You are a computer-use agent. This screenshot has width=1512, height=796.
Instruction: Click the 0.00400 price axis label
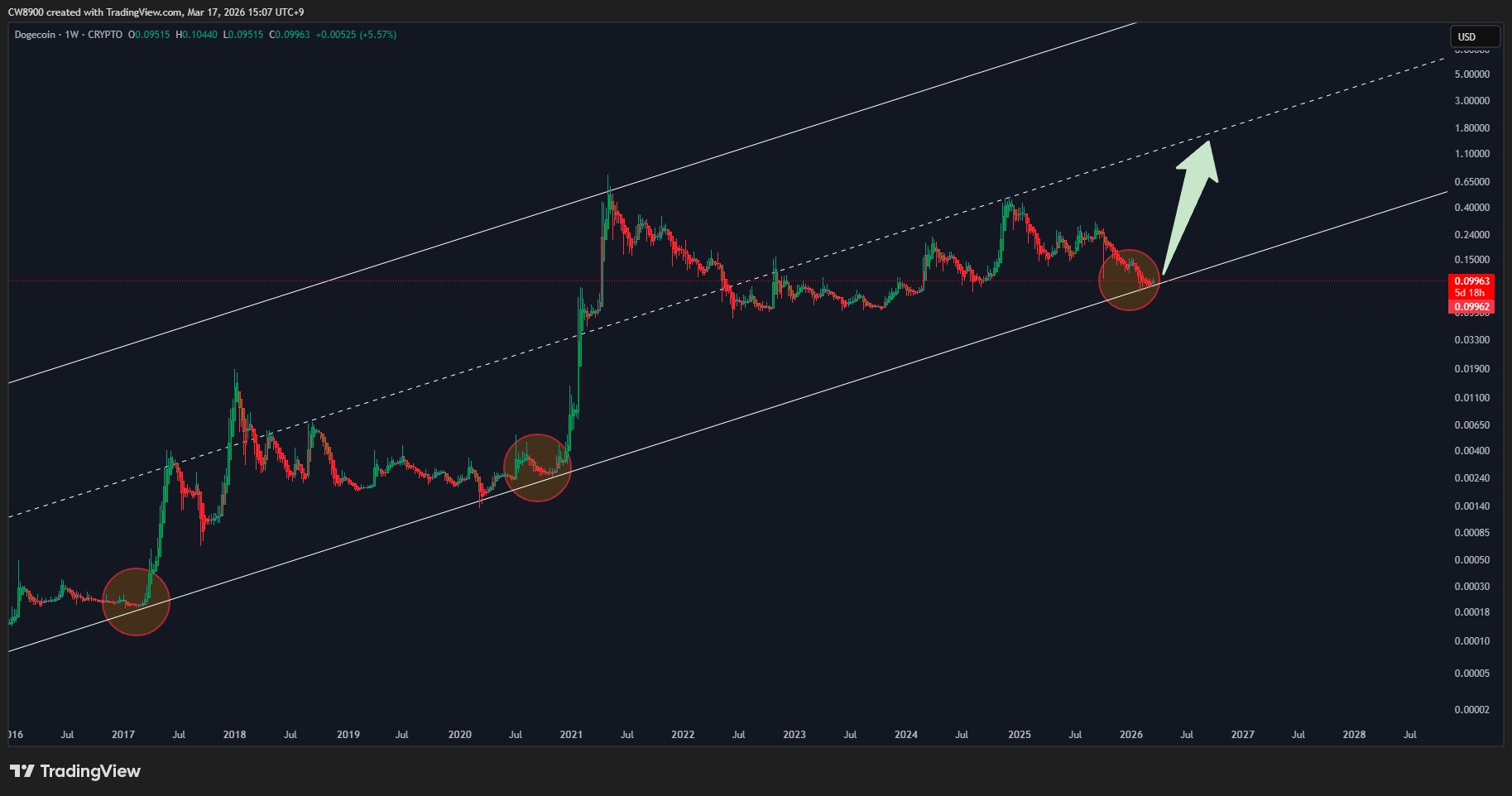pyautogui.click(x=1472, y=451)
